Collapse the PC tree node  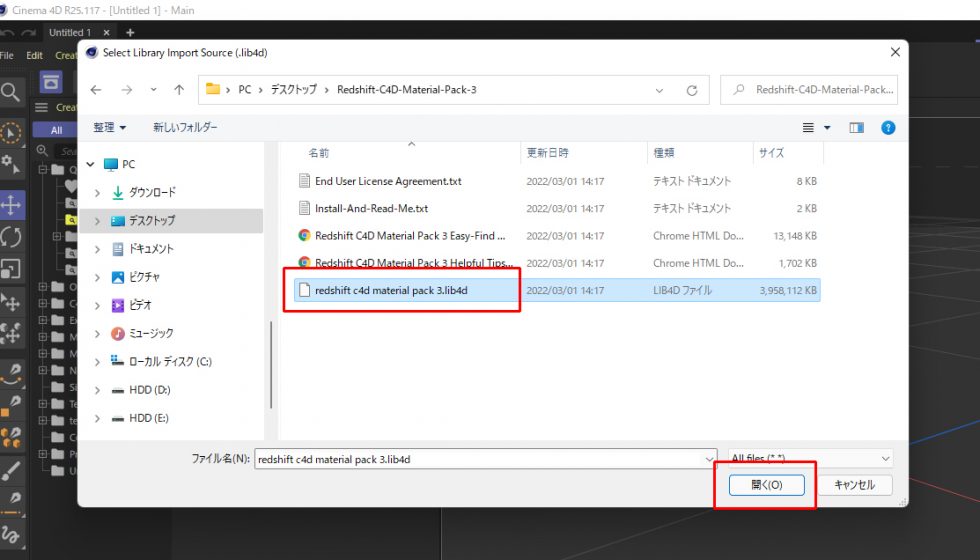click(x=91, y=164)
